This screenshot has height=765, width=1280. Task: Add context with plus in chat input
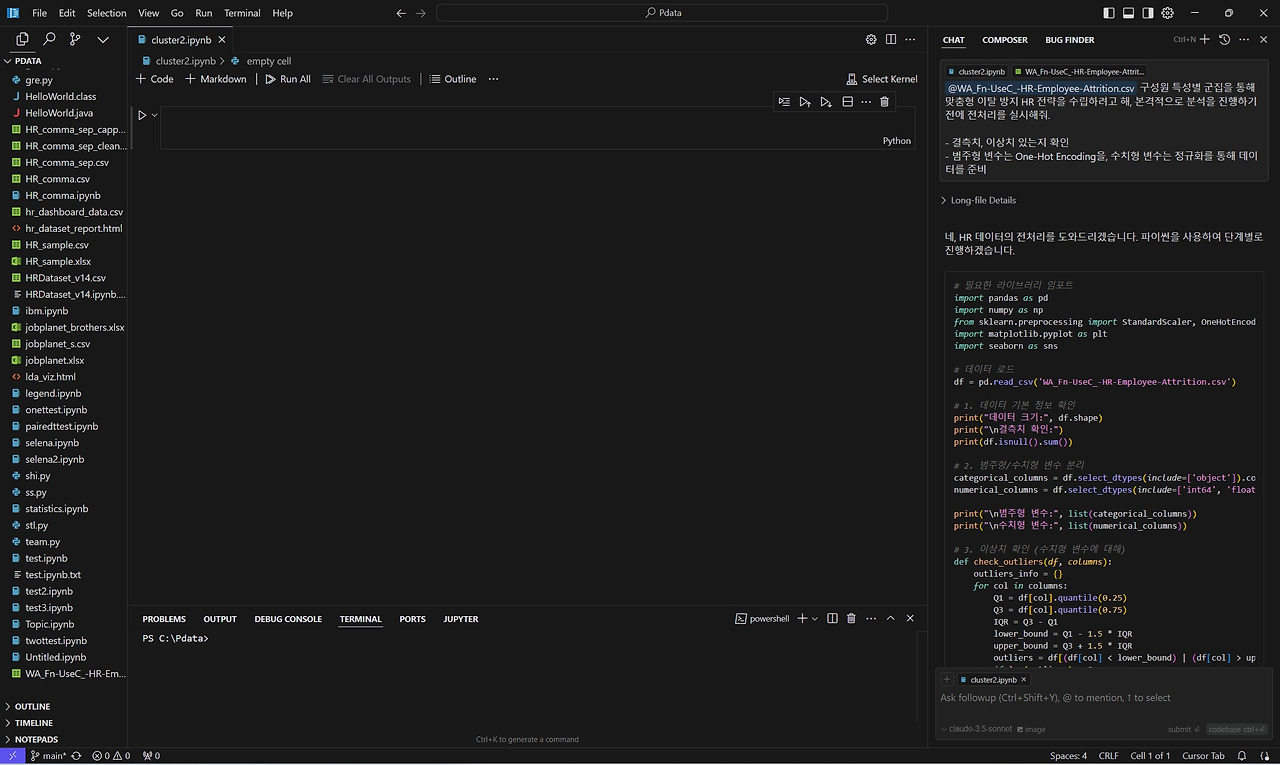[x=947, y=680]
